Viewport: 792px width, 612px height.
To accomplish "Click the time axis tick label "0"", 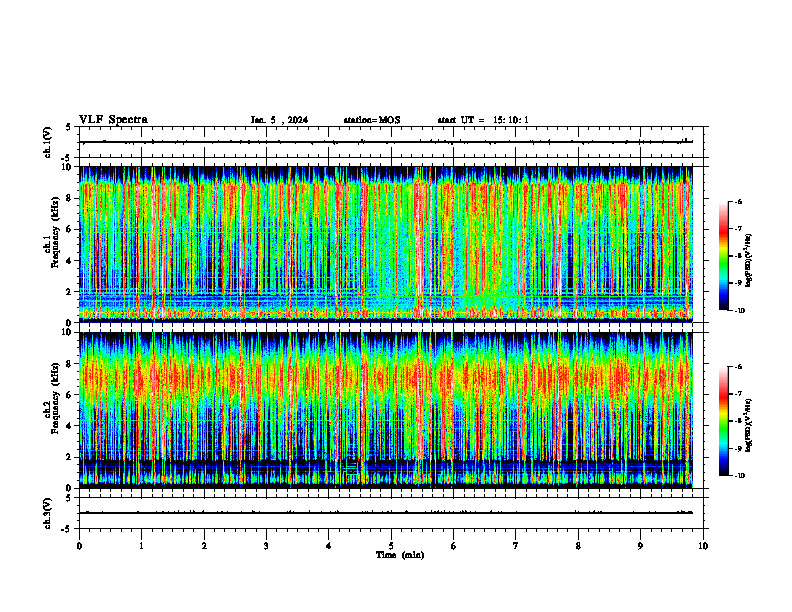I will coord(79,546).
